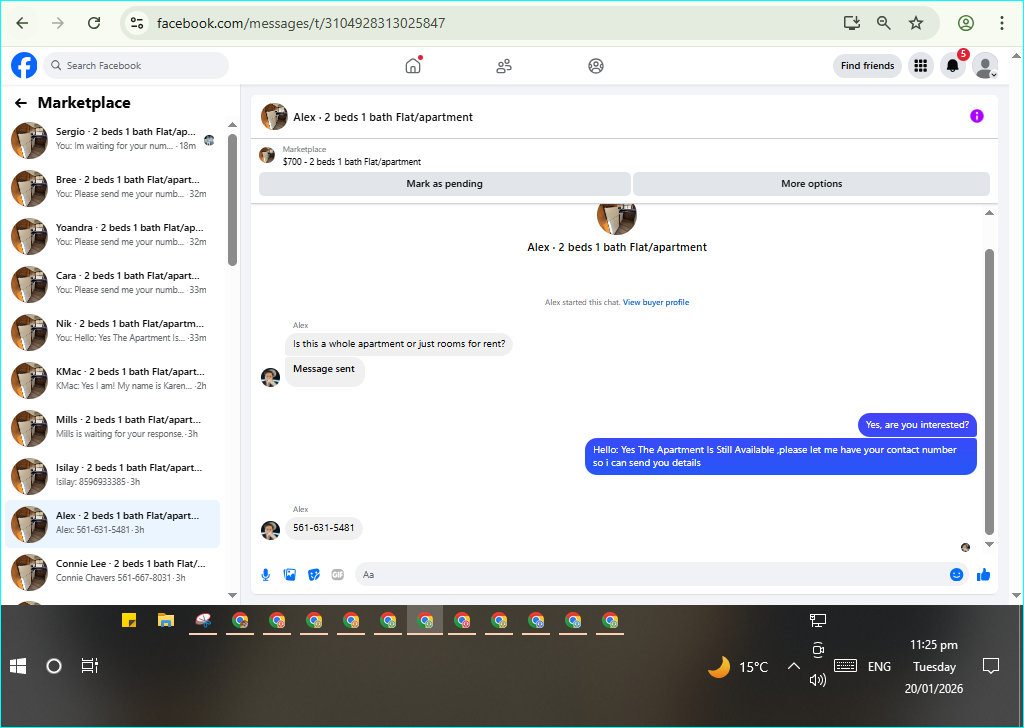Image resolution: width=1024 pixels, height=728 pixels.
Task: Click the 'Message sent' bubble
Action: [324, 370]
